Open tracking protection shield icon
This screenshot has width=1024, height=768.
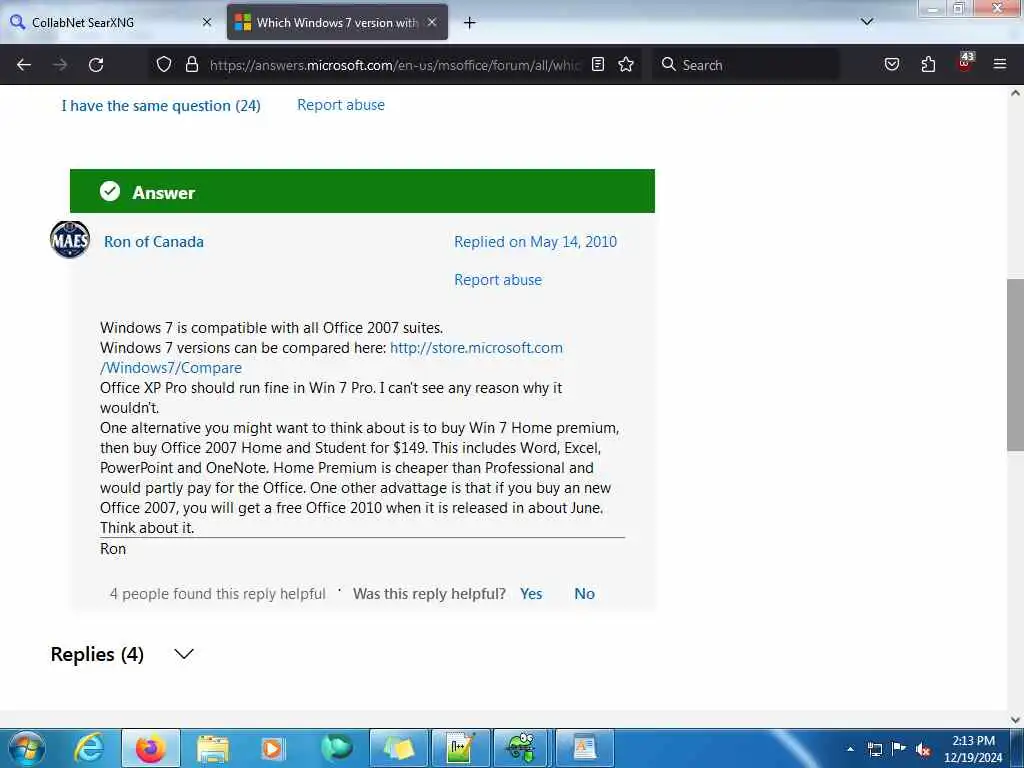coord(164,65)
